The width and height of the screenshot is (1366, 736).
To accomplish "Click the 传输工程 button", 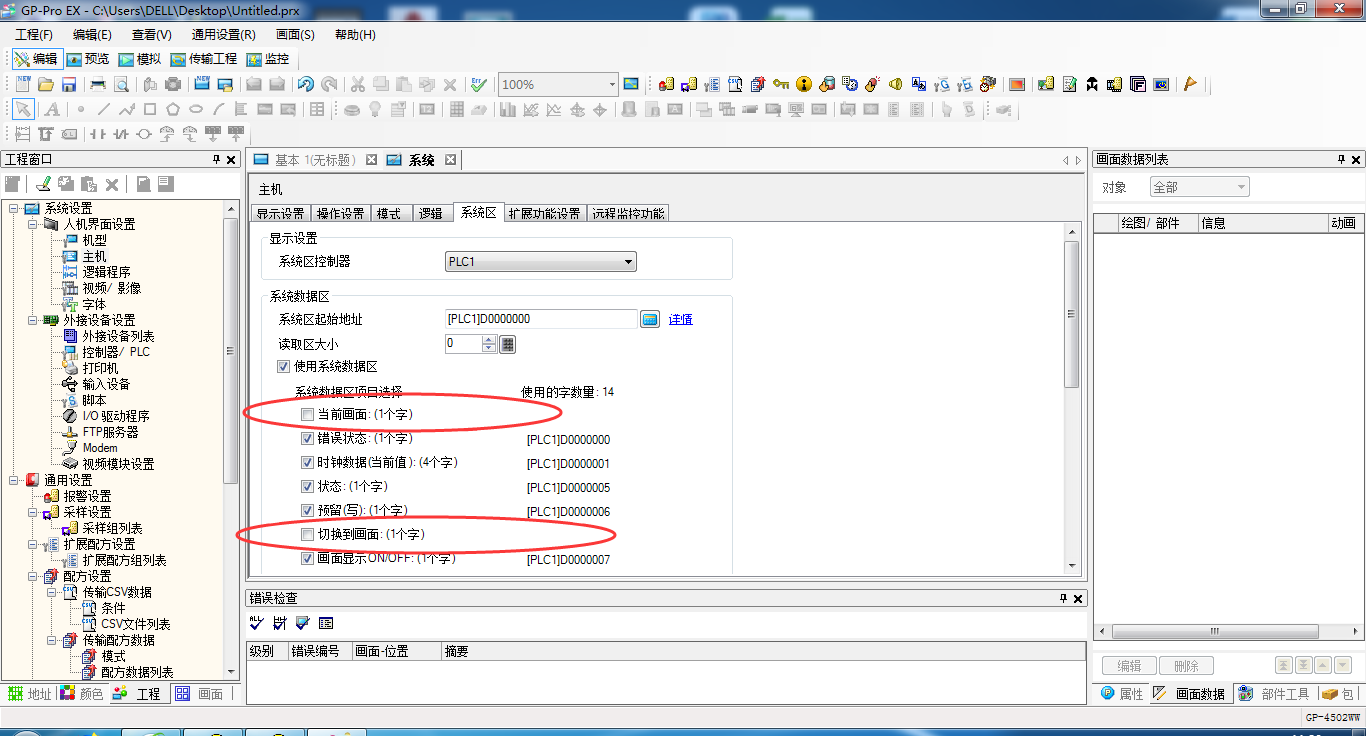I will pyautogui.click(x=204, y=59).
